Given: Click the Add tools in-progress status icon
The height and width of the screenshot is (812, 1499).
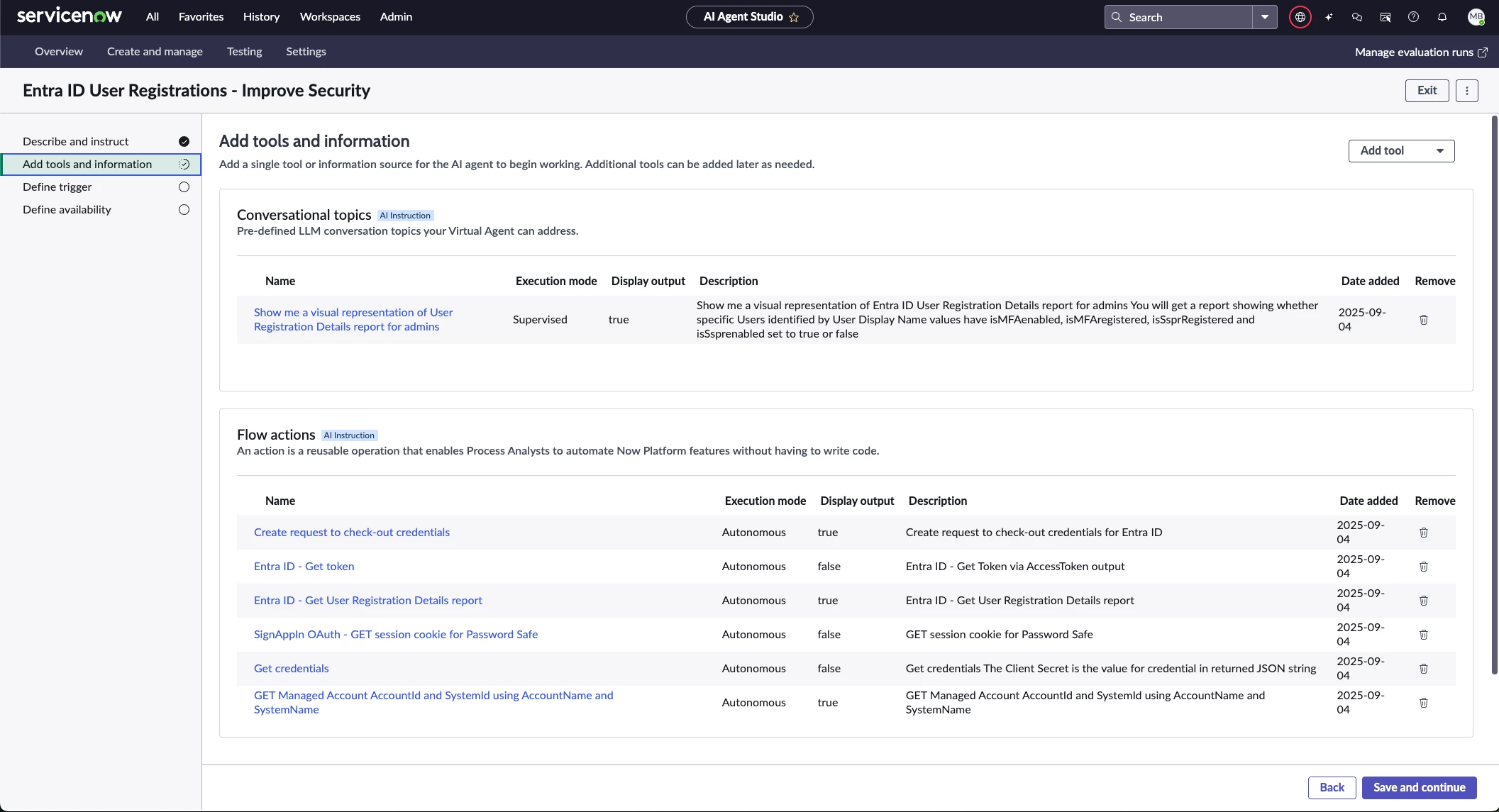Looking at the screenshot, I should (184, 165).
